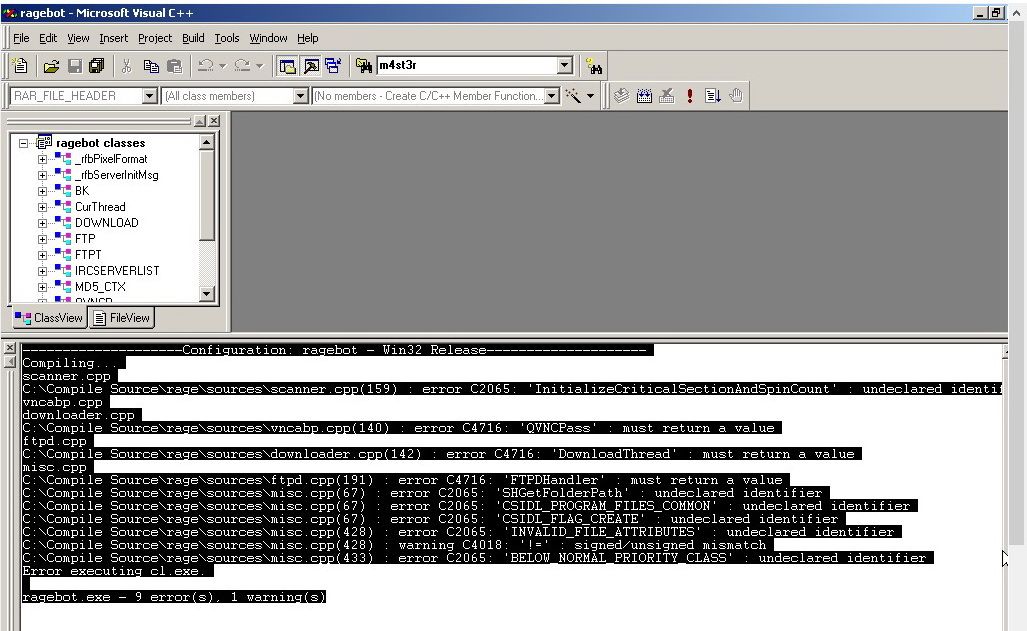The width and height of the screenshot is (1027, 631).
Task: Open the File menu
Action: [x=21, y=38]
